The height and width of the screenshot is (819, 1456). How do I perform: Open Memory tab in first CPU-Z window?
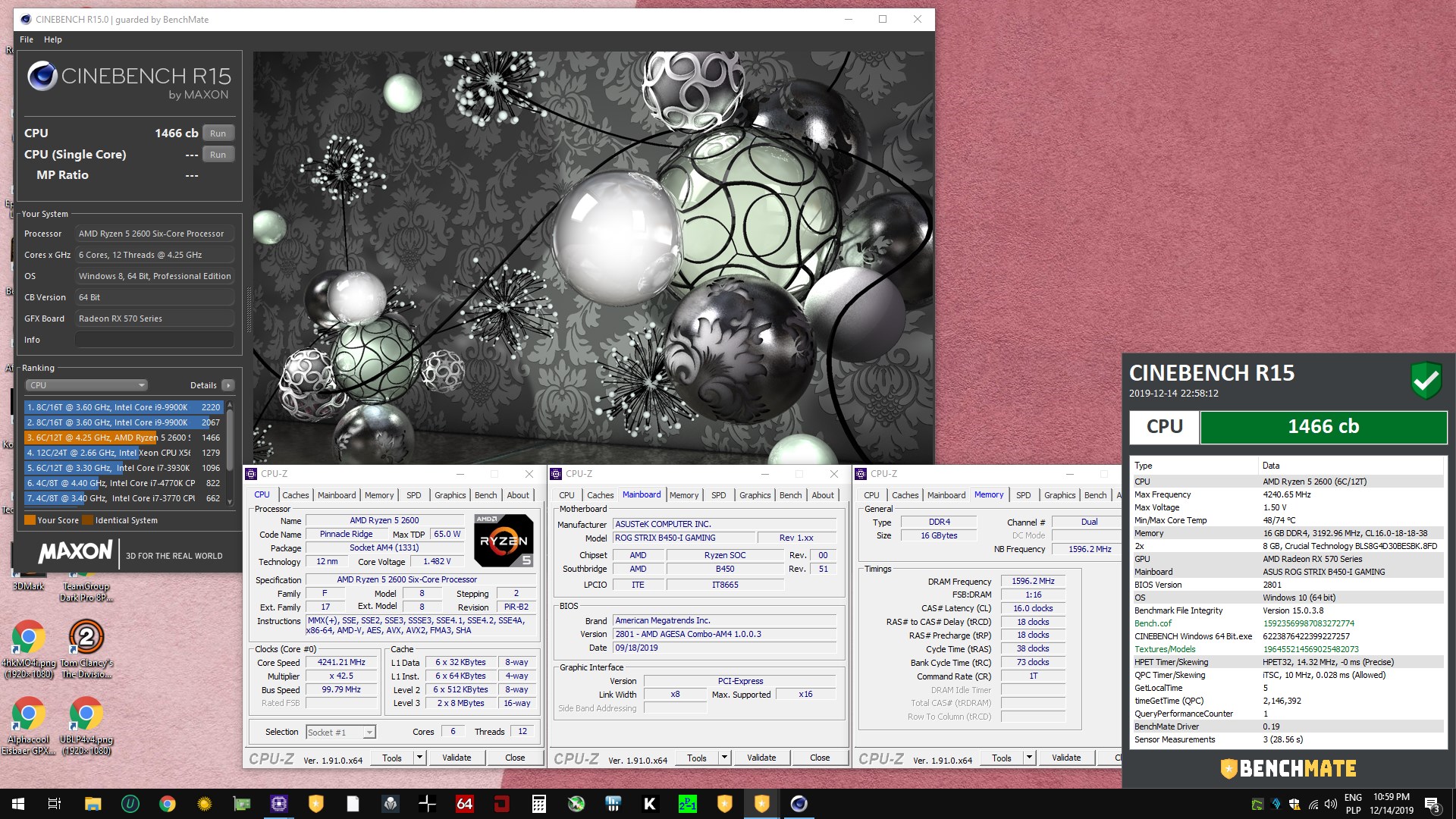tap(379, 495)
